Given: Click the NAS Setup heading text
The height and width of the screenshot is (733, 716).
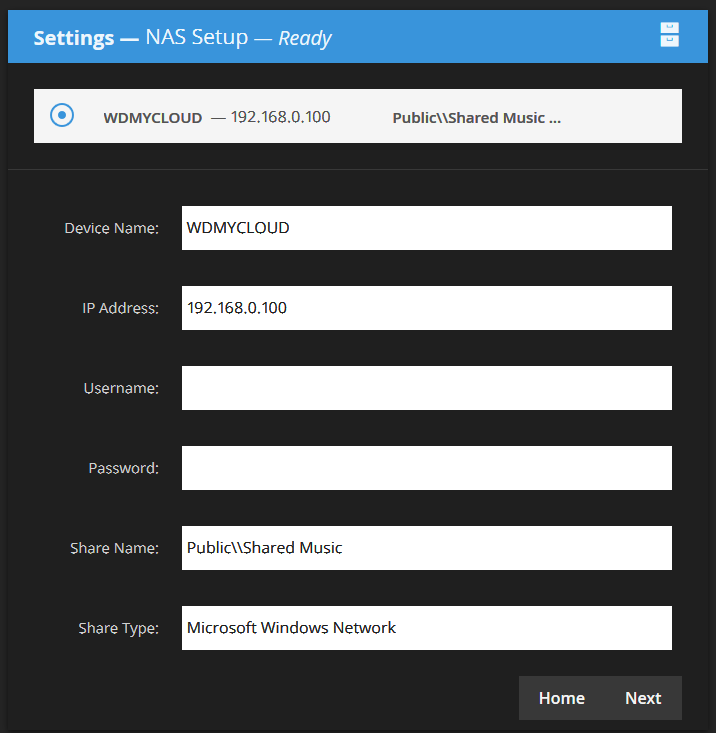Looking at the screenshot, I should click(x=197, y=37).
